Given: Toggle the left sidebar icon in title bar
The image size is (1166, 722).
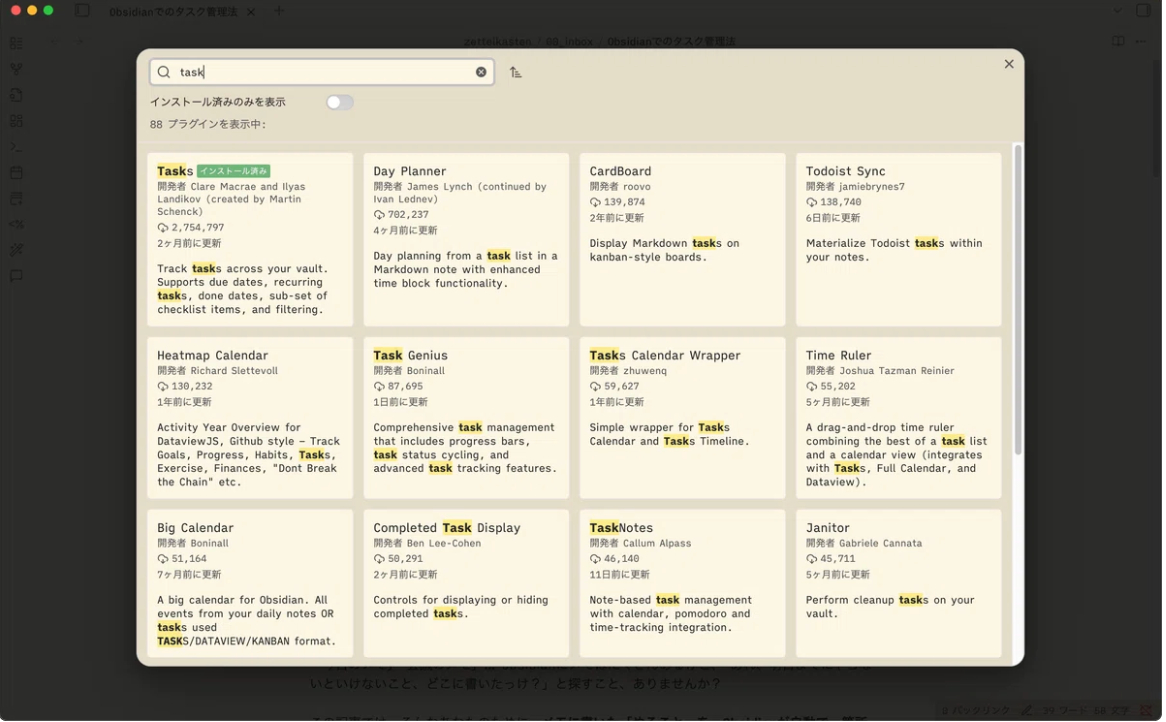Looking at the screenshot, I should [83, 10].
